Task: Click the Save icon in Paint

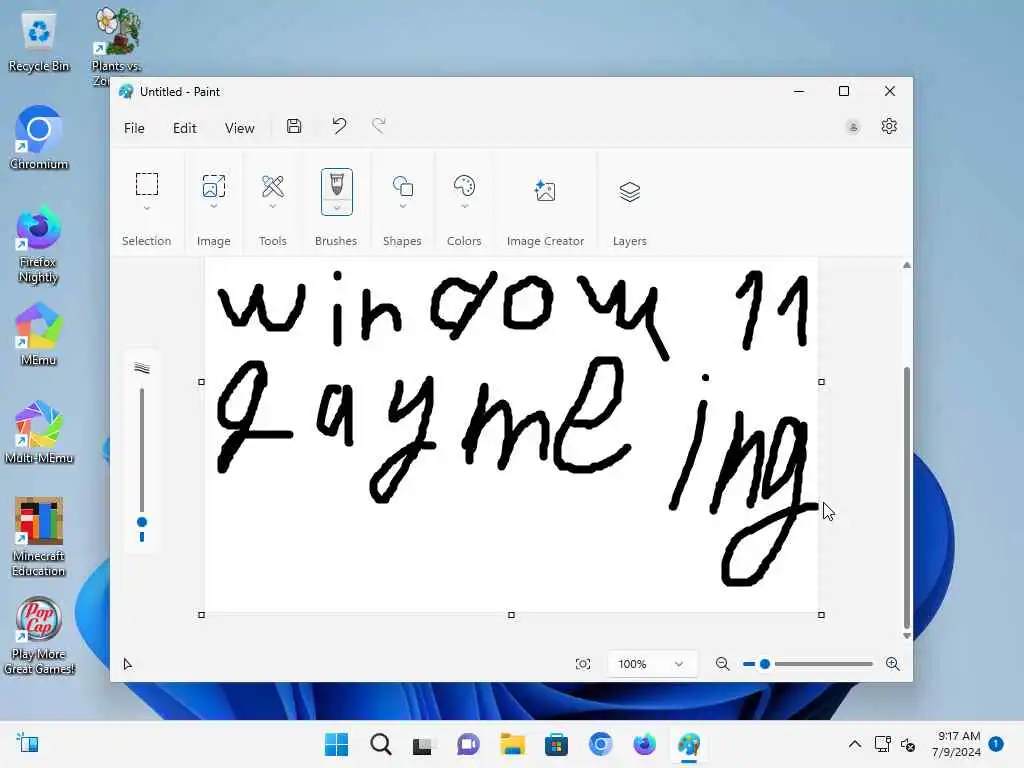Action: pyautogui.click(x=294, y=127)
